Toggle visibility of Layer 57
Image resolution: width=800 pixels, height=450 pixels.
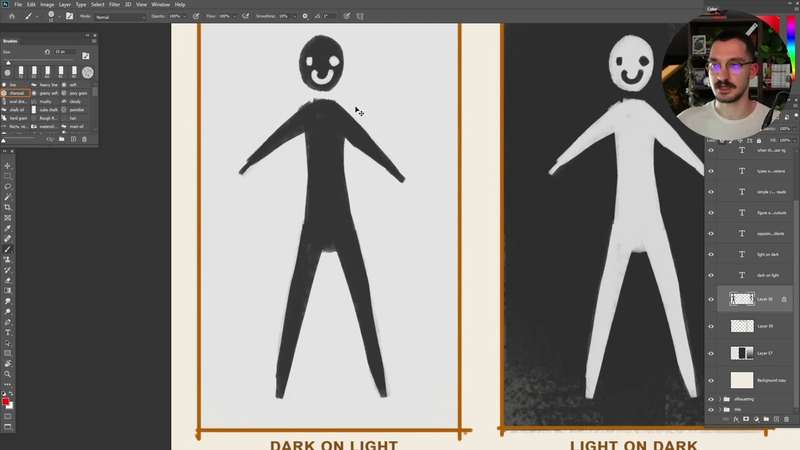tap(711, 353)
